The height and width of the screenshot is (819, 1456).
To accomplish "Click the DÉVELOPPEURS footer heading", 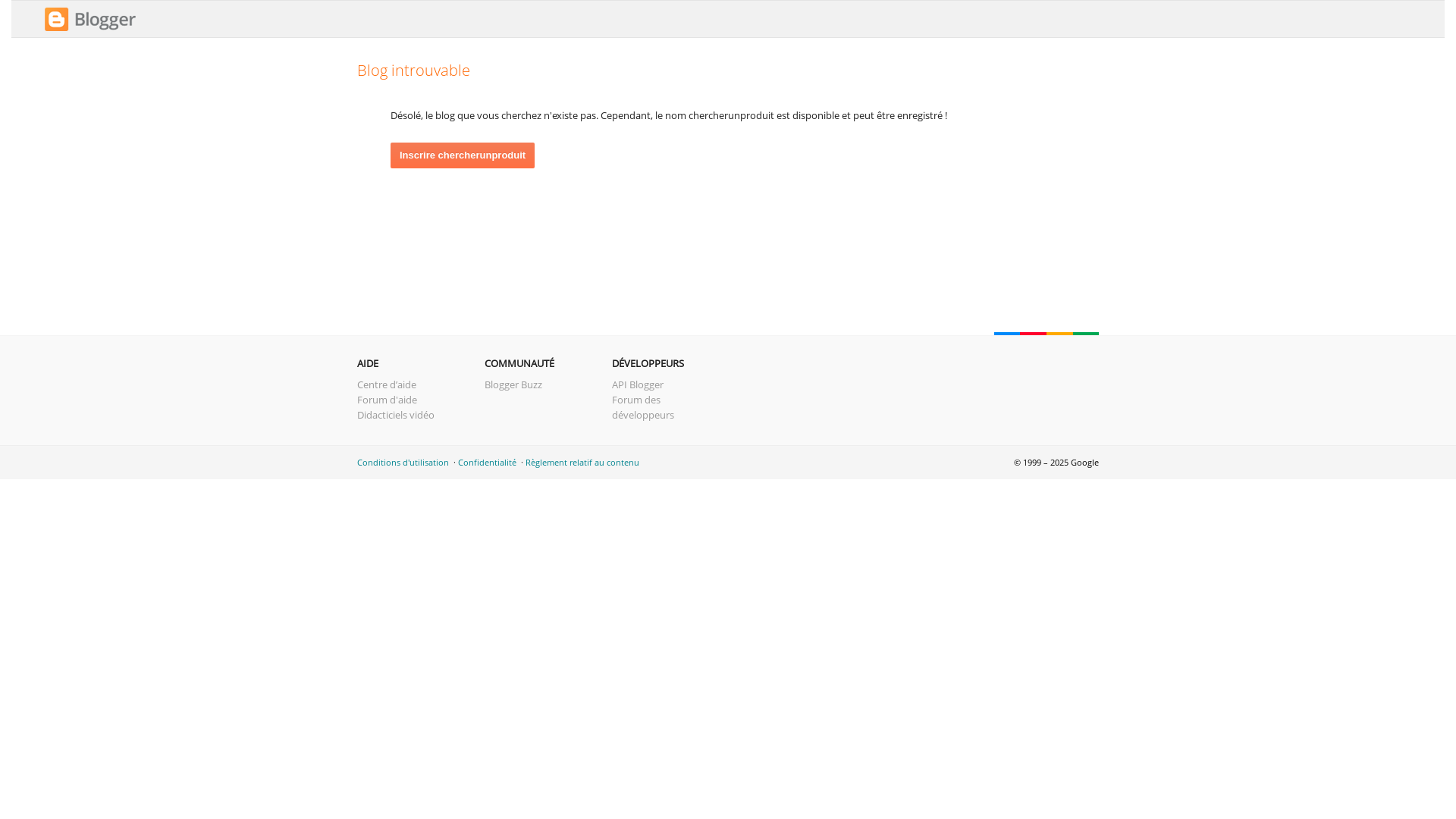I will (x=648, y=363).
